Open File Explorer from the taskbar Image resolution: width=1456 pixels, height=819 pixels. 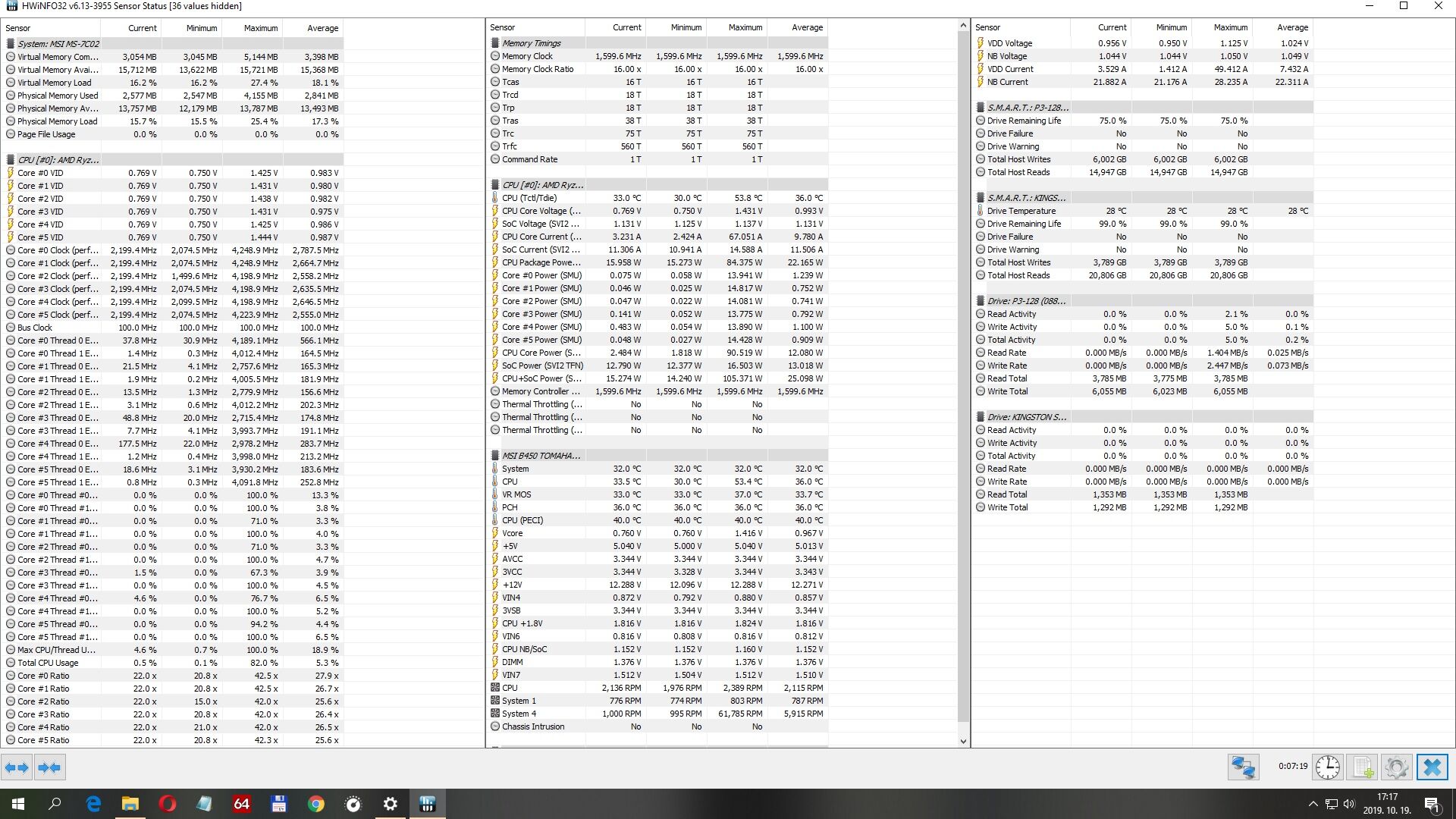pyautogui.click(x=130, y=804)
